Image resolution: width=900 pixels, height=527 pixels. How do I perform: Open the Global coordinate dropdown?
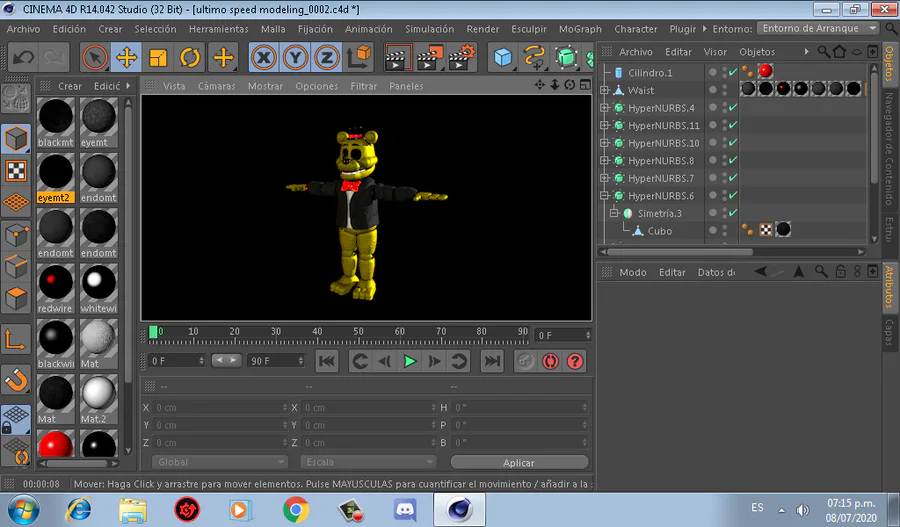tap(219, 462)
